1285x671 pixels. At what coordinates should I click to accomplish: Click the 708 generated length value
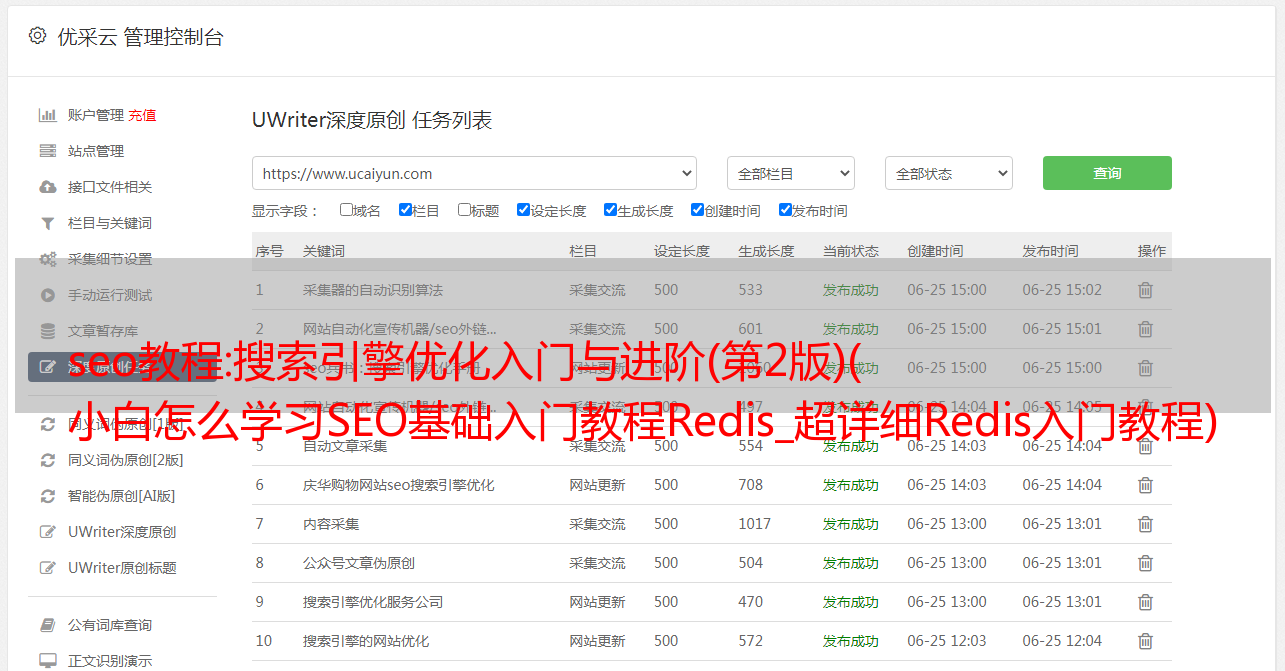(751, 485)
